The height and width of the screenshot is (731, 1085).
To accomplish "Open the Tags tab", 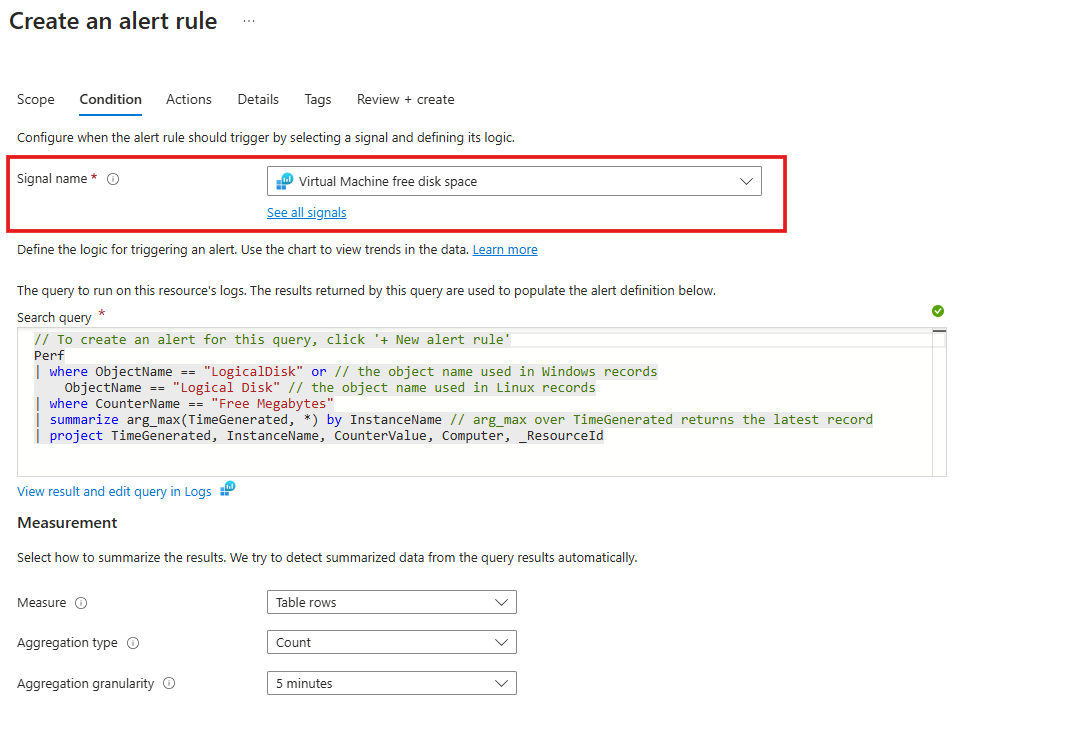I will pyautogui.click(x=318, y=100).
